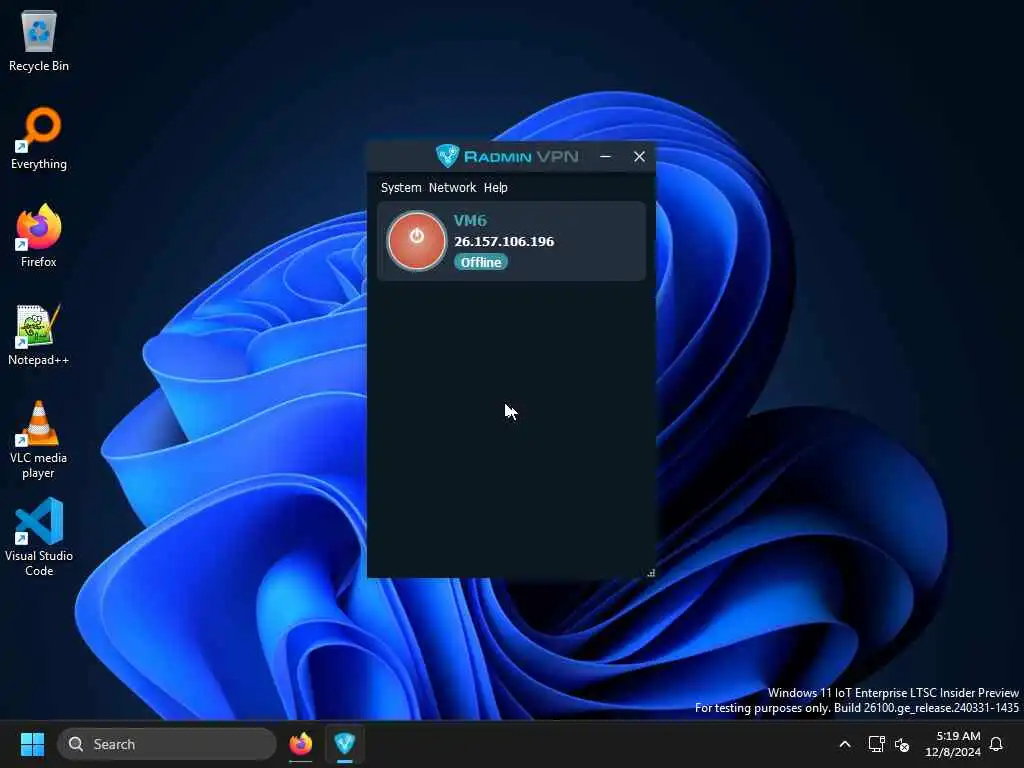
Task: Minimize the Radmin VPN window
Action: click(x=605, y=156)
